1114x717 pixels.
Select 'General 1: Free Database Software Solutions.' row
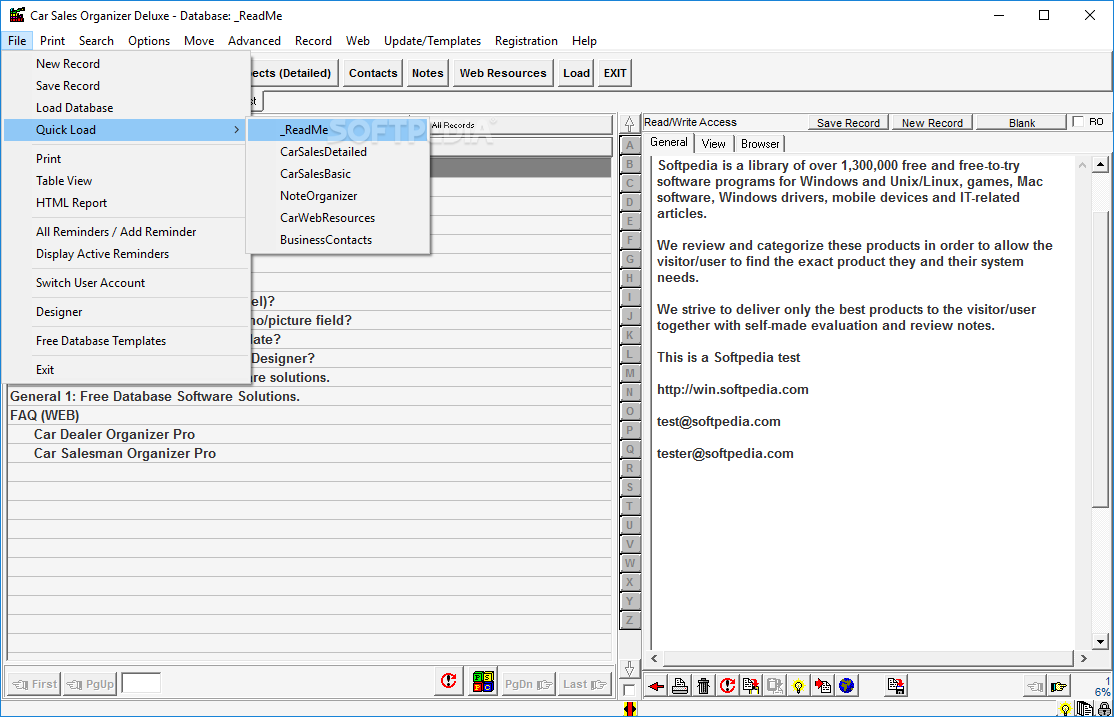310,396
